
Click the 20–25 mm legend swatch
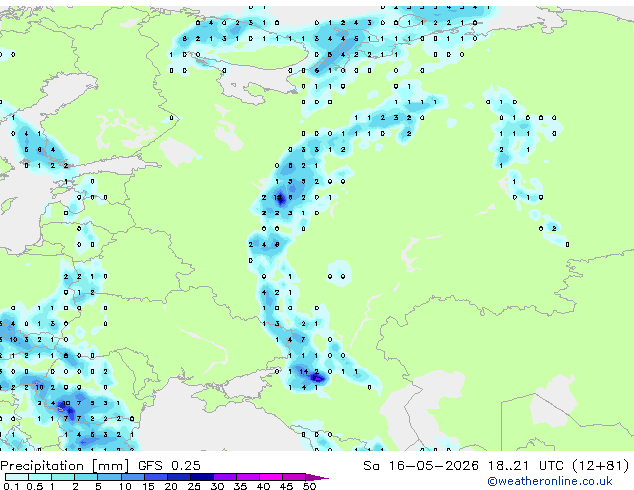click(x=178, y=477)
